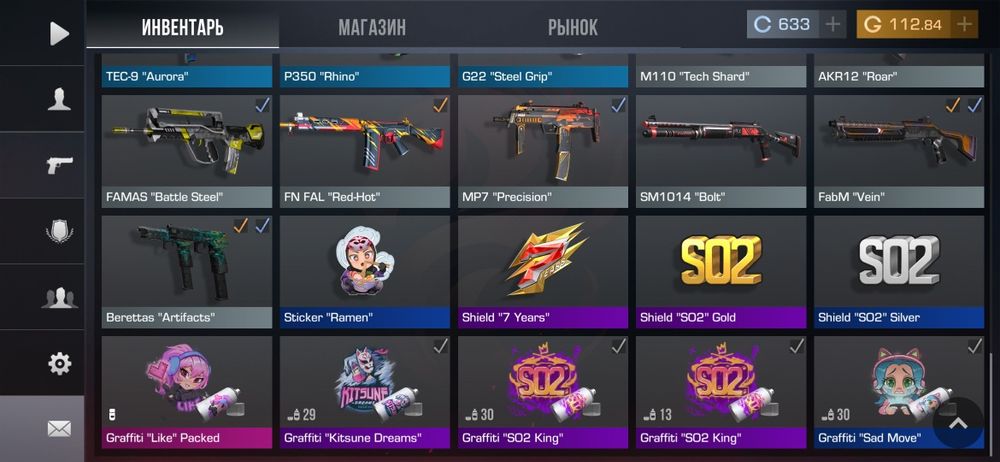Toggle the checkmark on FAMAS "Battle Steel"

click(262, 105)
